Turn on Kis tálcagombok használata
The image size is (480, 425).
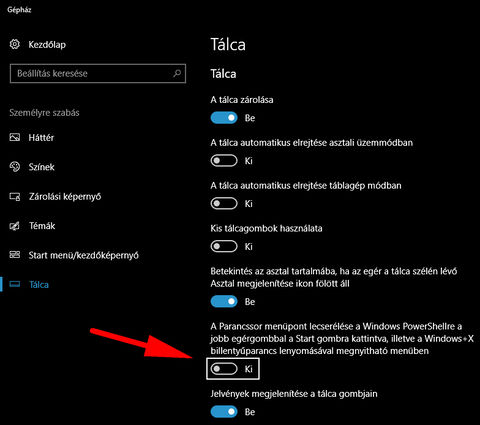(x=224, y=246)
